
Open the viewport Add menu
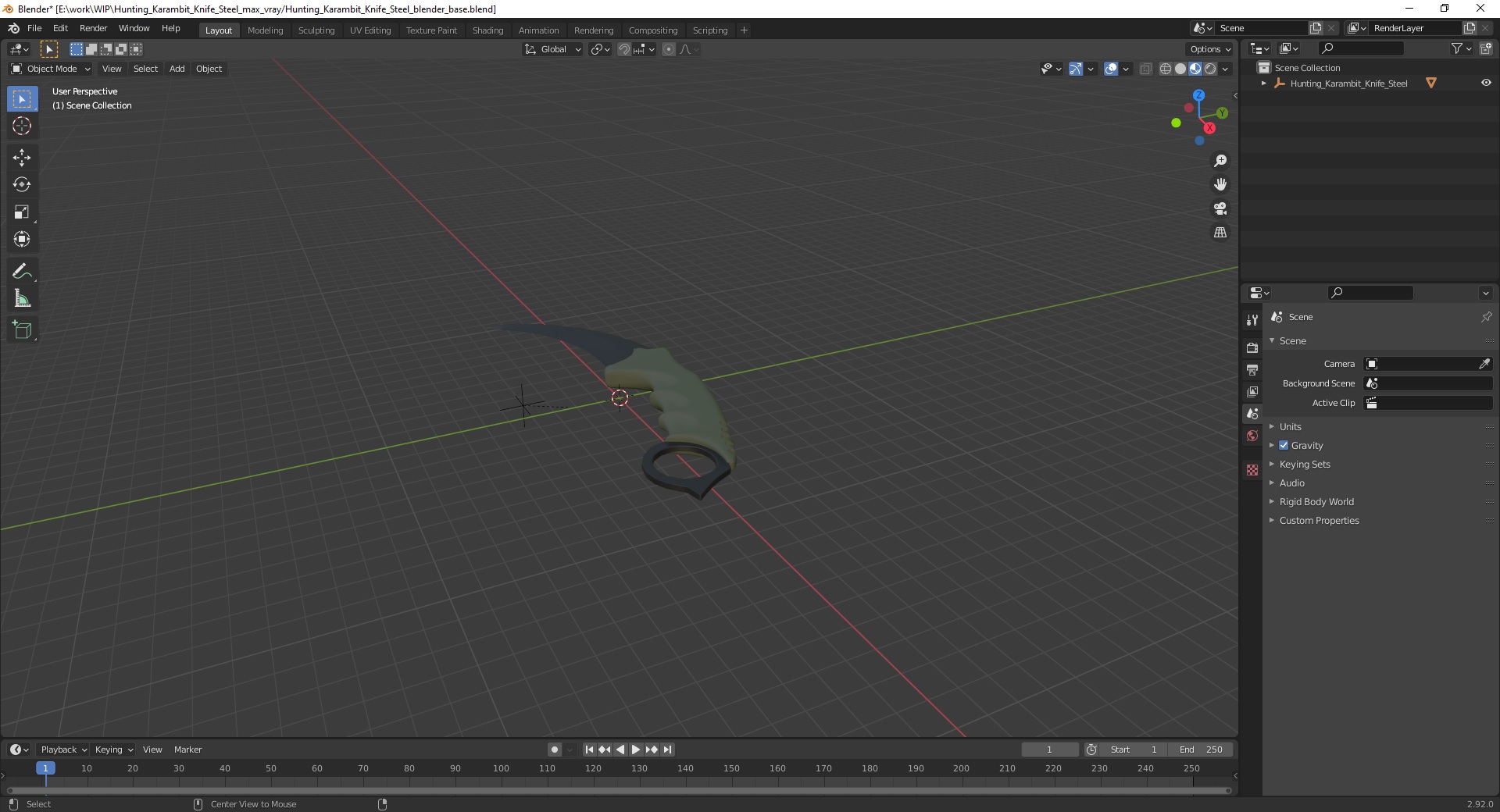(177, 69)
